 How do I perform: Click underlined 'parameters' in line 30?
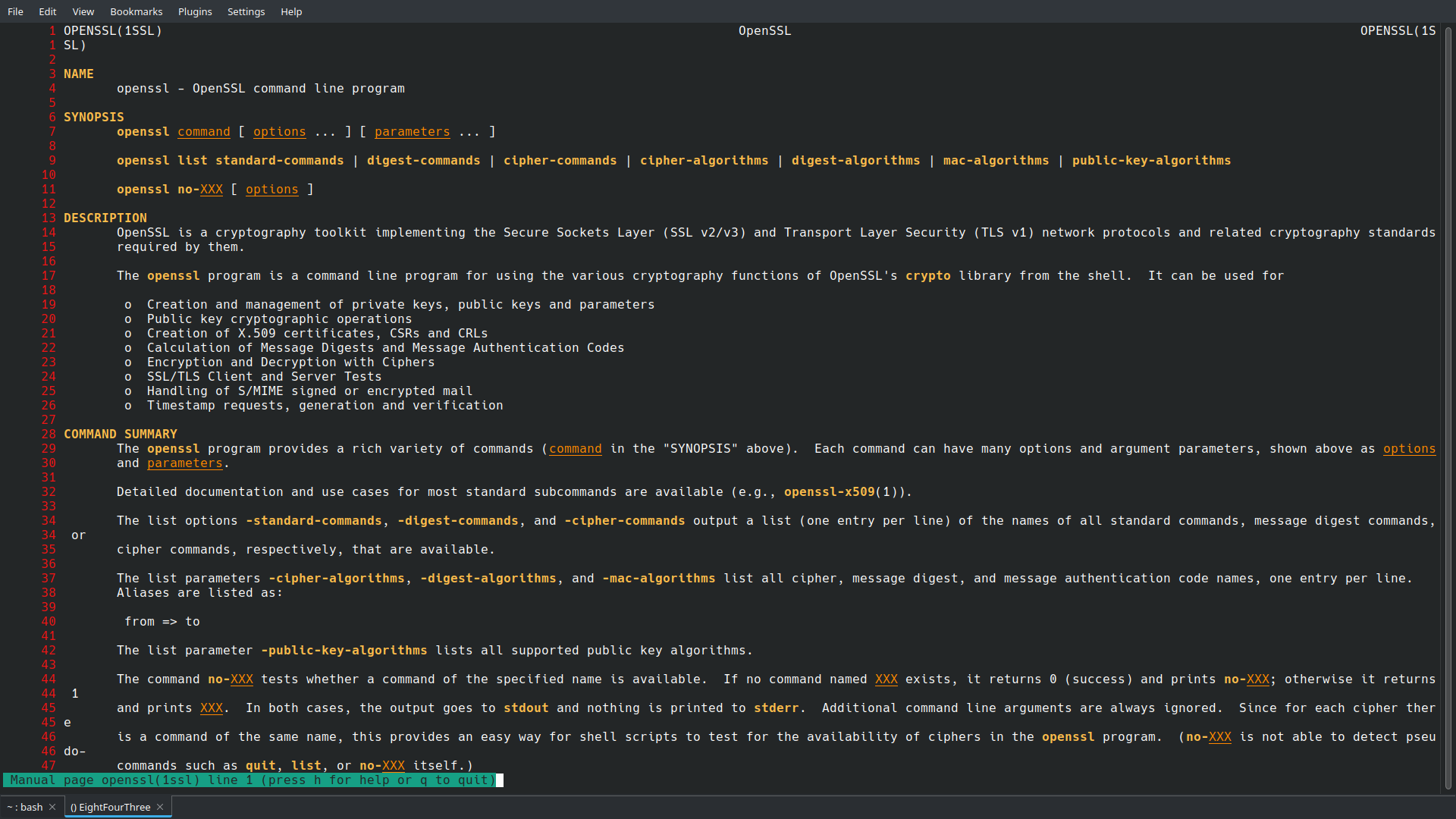(185, 463)
